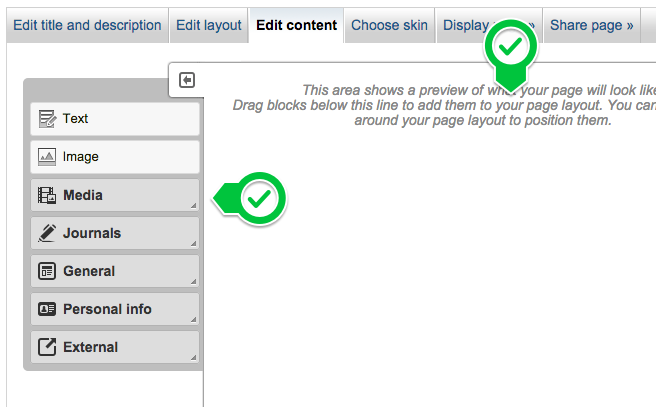Go to the Share page tab
This screenshot has height=407, width=656.
click(592, 25)
